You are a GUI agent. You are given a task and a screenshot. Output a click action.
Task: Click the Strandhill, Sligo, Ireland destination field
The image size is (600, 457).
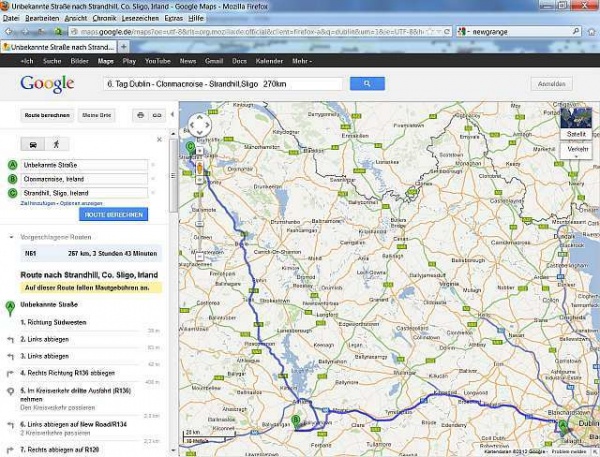click(x=84, y=193)
